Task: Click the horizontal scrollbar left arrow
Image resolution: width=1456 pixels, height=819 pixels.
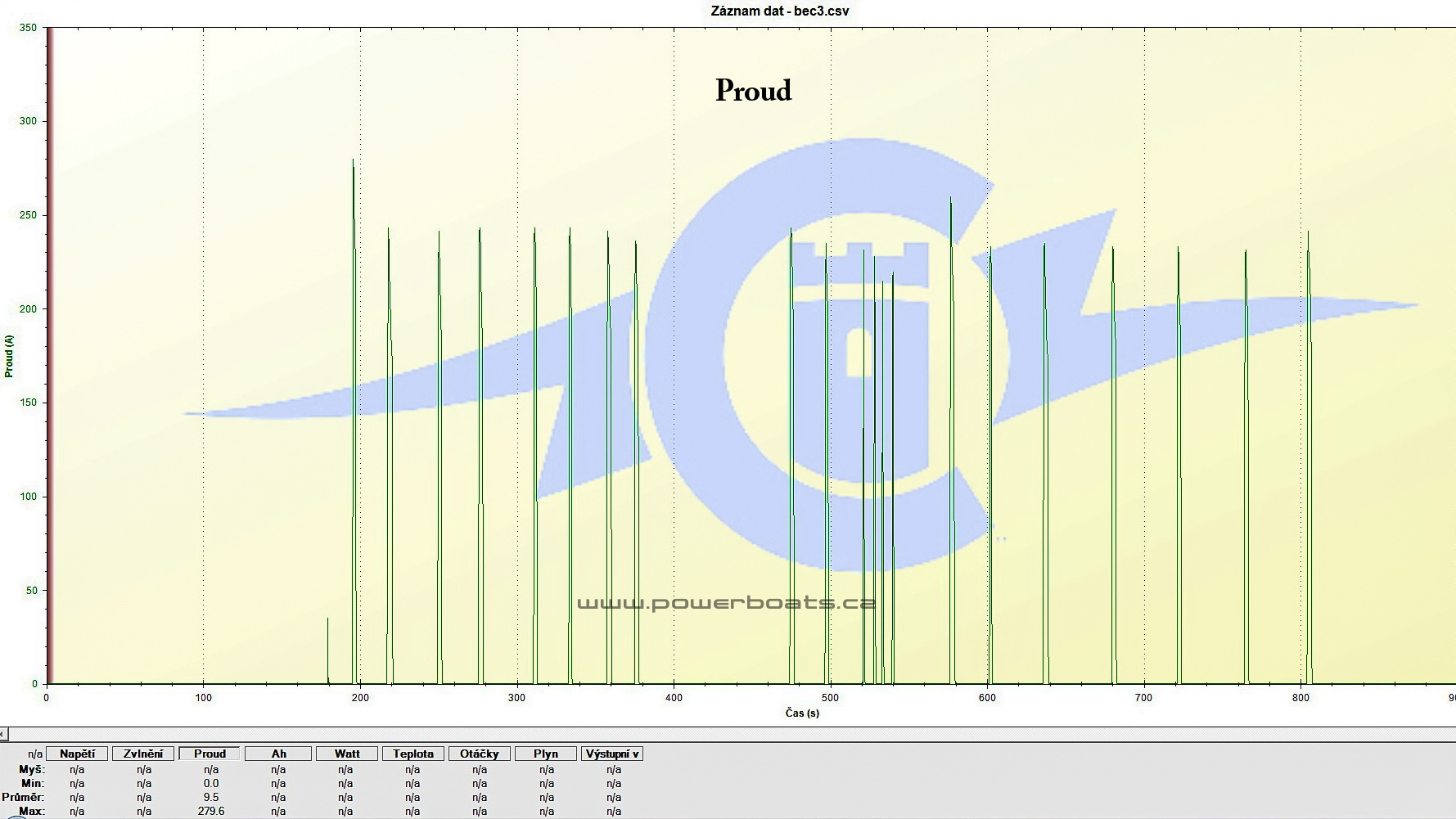Action: coord(3,734)
